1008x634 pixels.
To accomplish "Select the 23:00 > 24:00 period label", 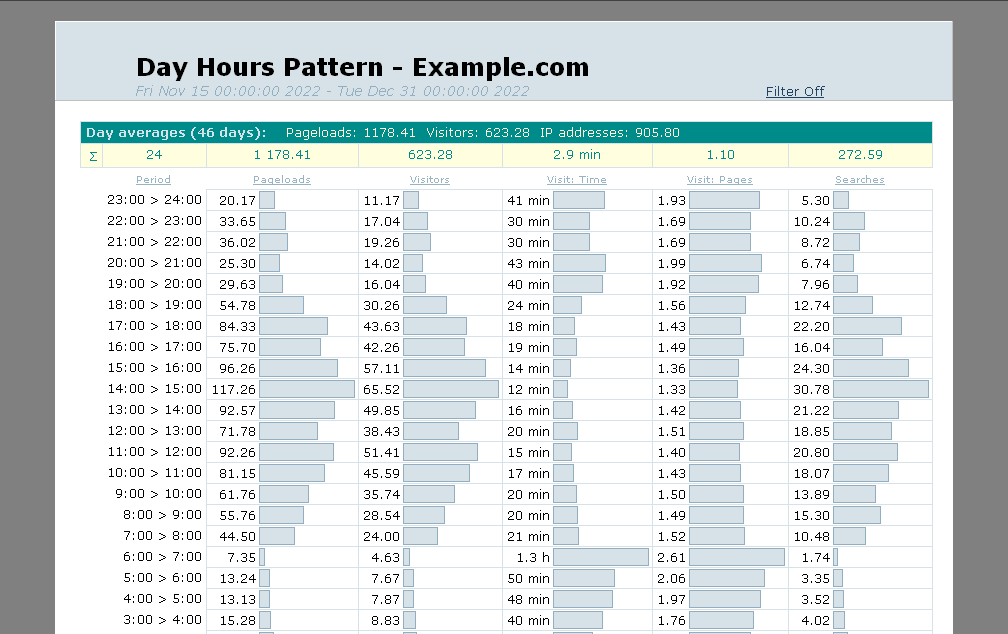I will click(x=154, y=200).
